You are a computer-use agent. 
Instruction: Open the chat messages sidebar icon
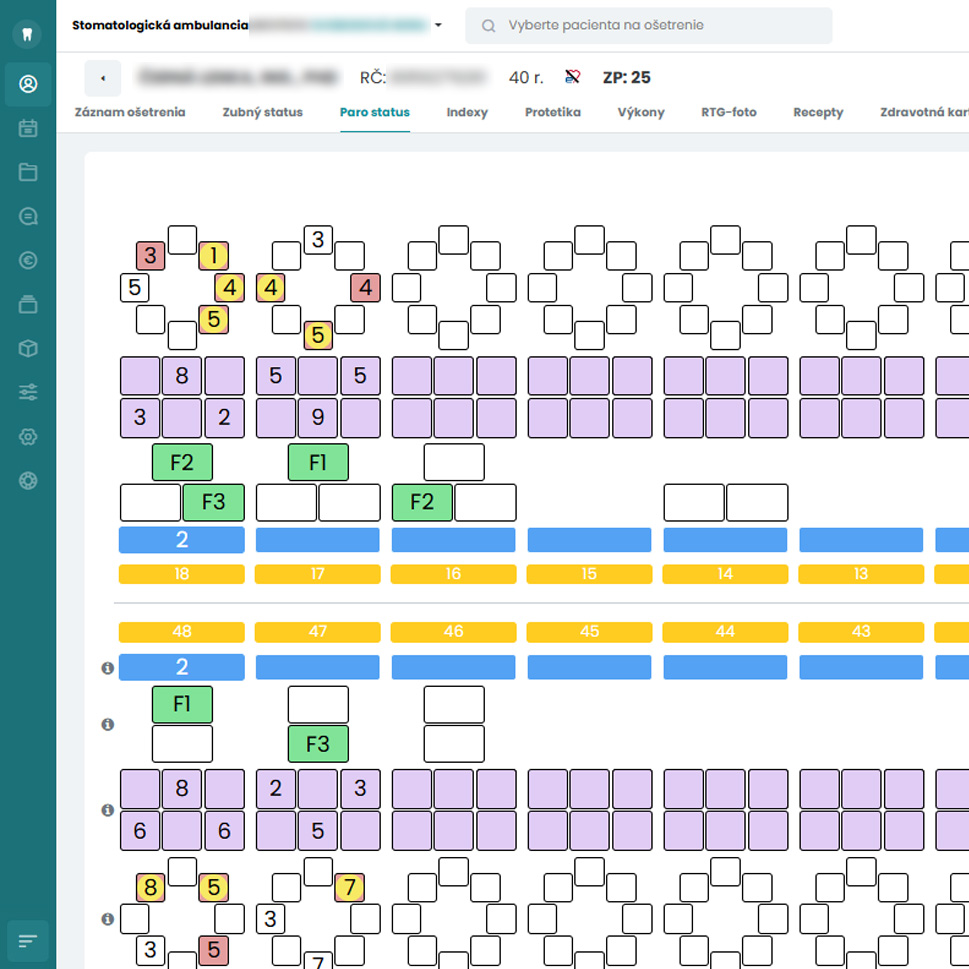pyautogui.click(x=28, y=216)
